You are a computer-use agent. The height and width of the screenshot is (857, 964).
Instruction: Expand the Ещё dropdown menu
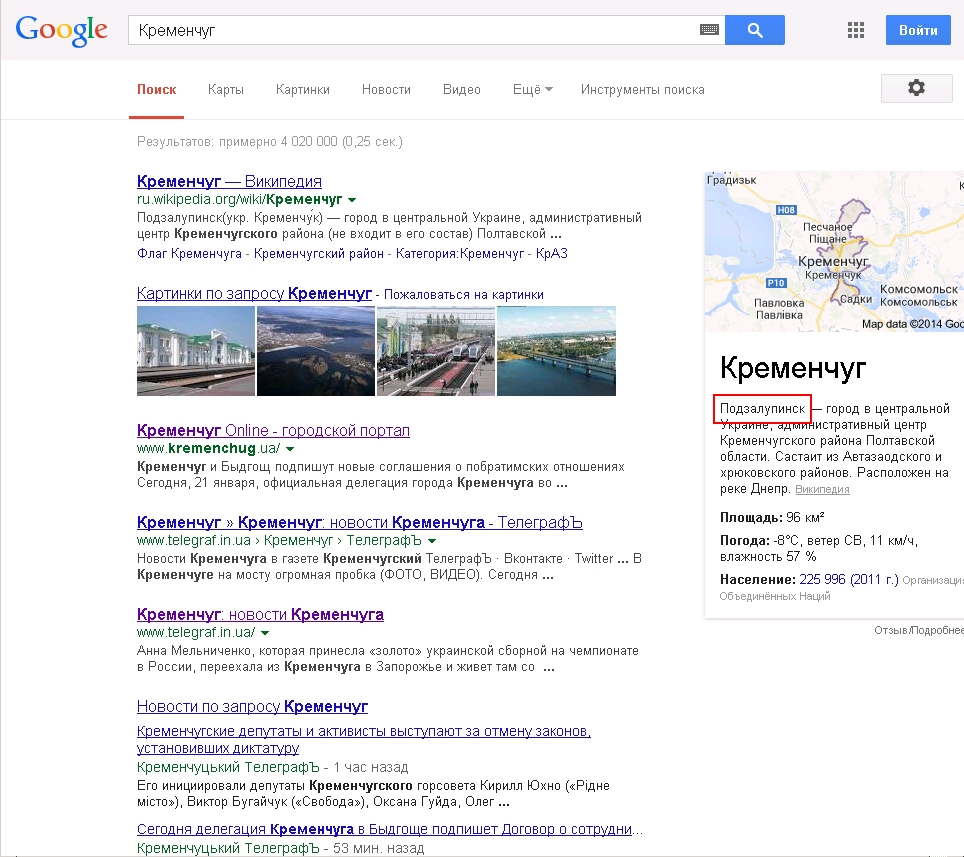click(x=532, y=90)
